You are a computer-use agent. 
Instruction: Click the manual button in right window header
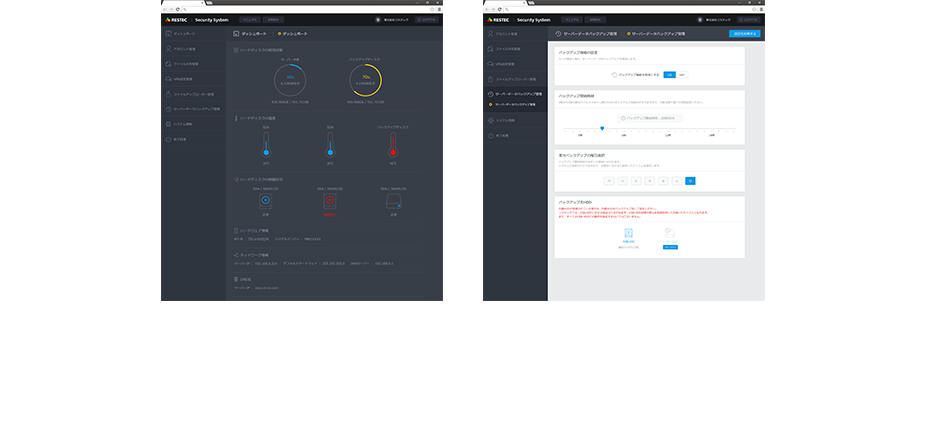coord(572,19)
